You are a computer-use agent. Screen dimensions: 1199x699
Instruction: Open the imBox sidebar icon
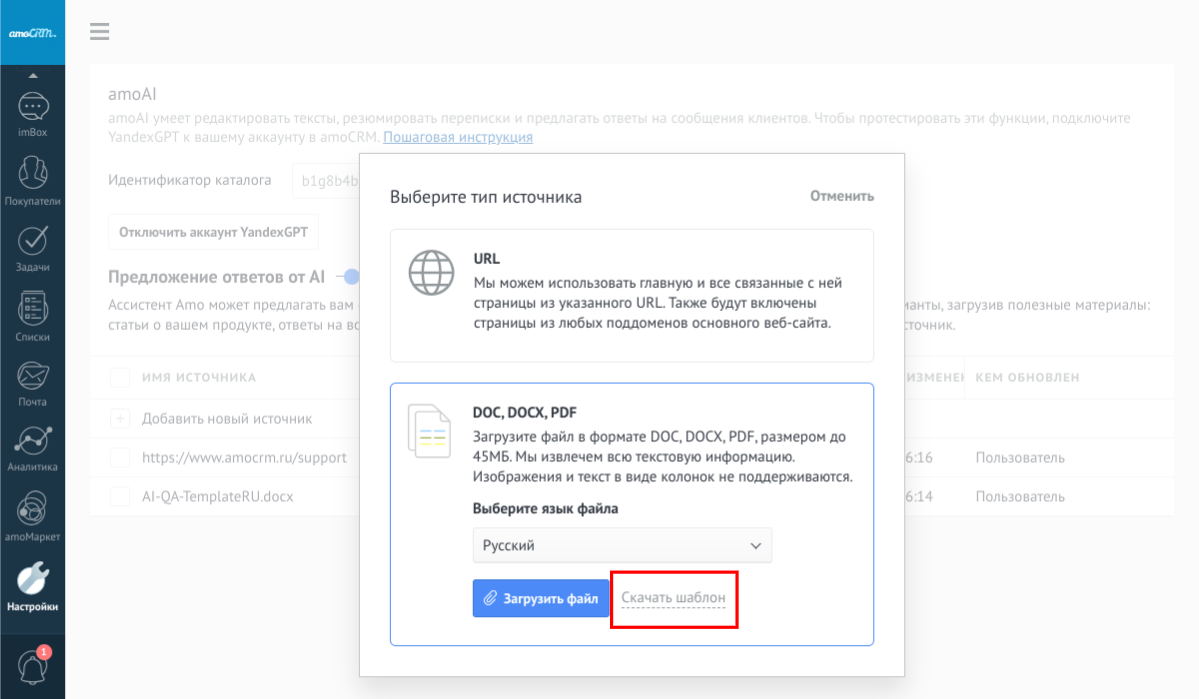[x=32, y=108]
